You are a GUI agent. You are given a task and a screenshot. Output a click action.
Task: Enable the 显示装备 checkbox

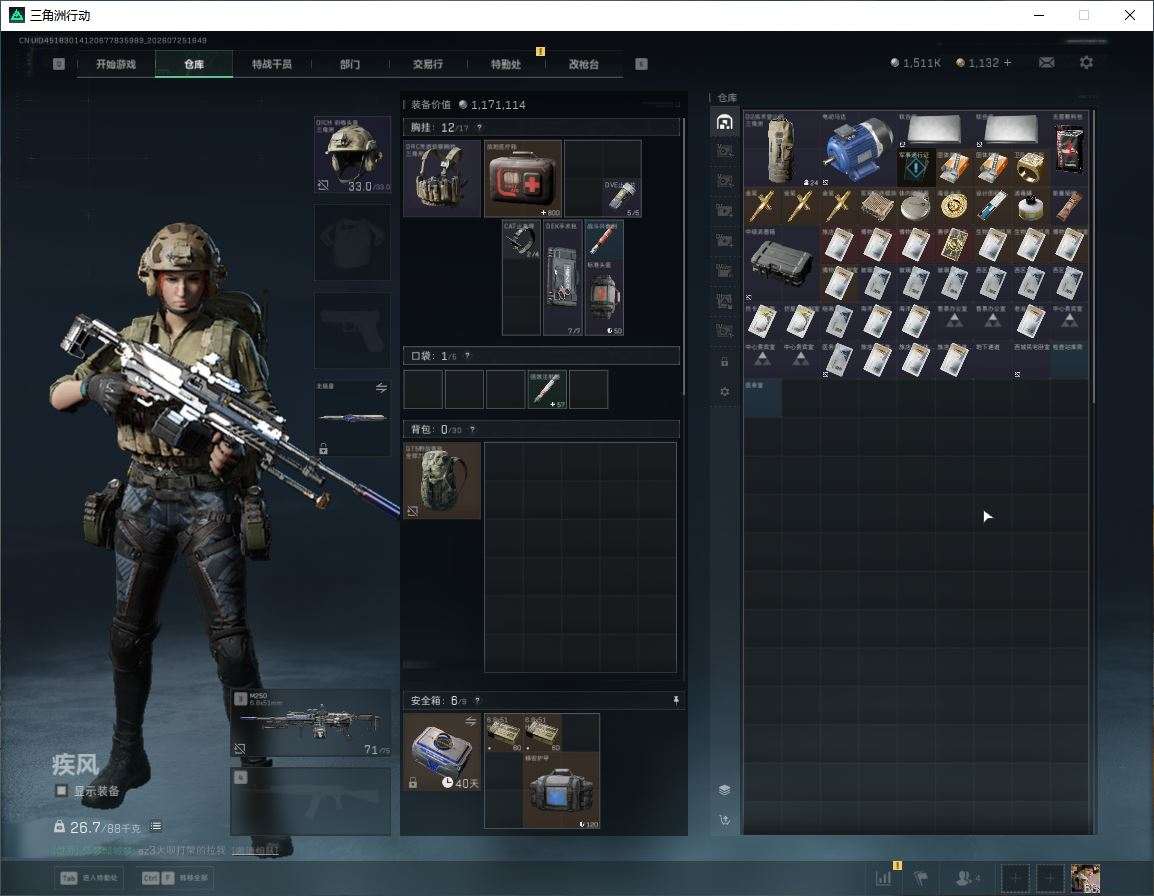pos(62,791)
